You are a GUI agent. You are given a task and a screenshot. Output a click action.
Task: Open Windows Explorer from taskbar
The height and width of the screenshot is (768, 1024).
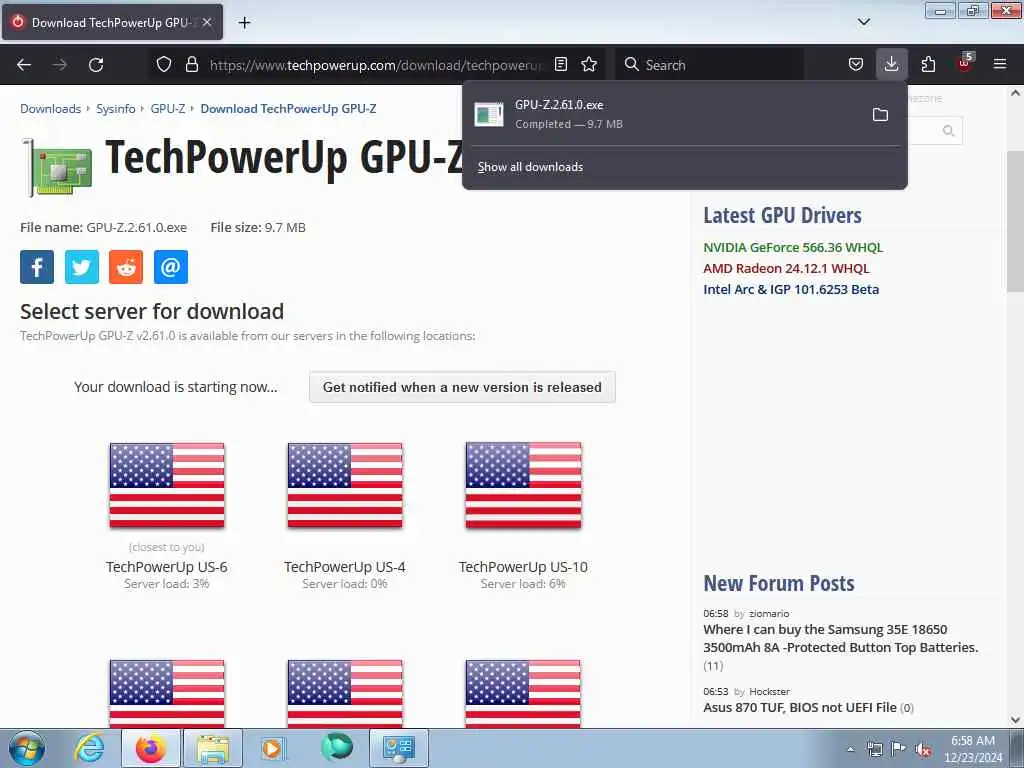click(x=213, y=748)
